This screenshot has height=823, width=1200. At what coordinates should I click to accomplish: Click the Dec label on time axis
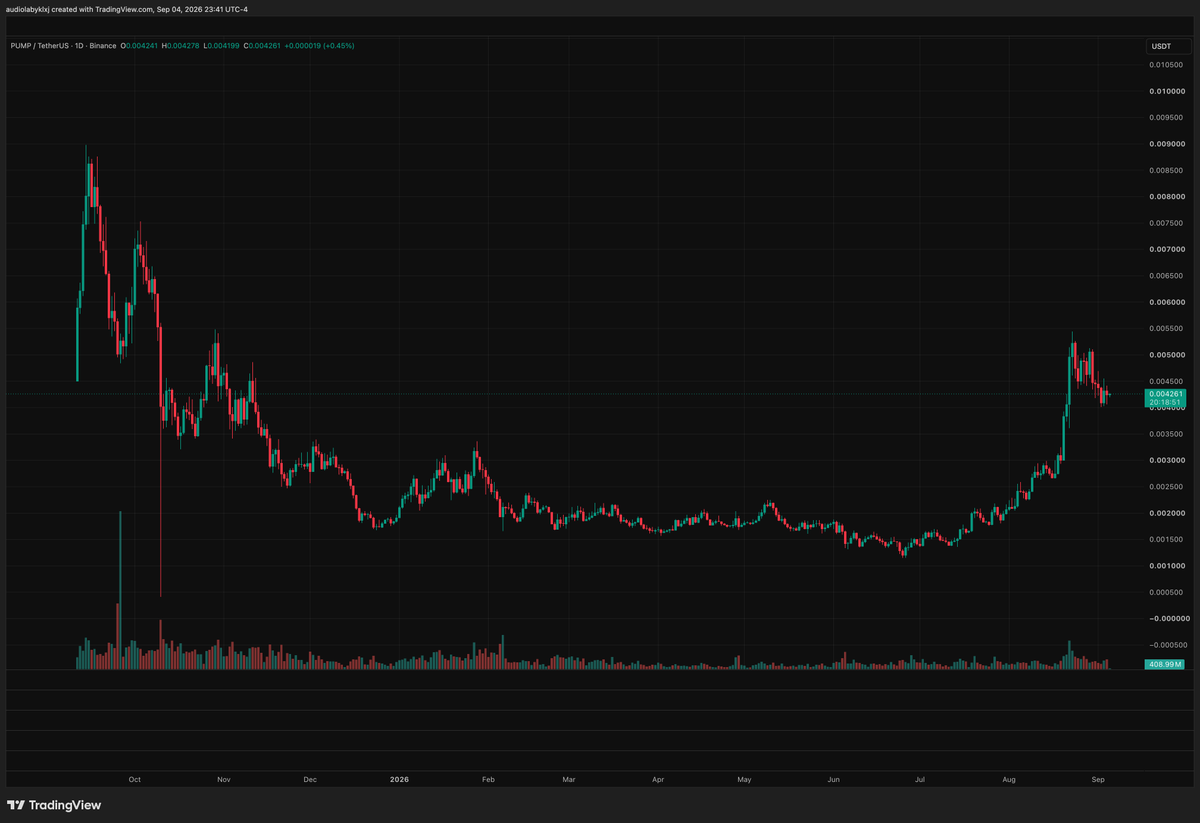(x=310, y=779)
